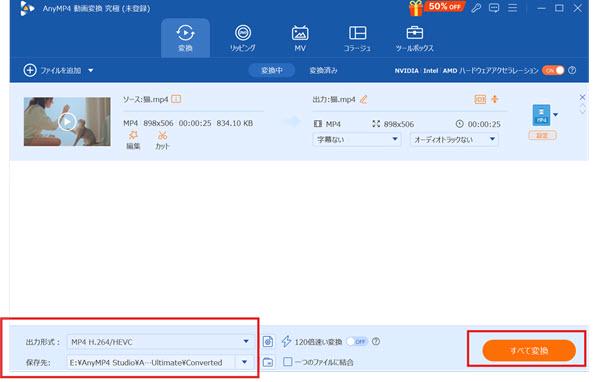This screenshot has height=382, width=599.
Task: Click the ファイルを追加 button
Action: (x=52, y=70)
